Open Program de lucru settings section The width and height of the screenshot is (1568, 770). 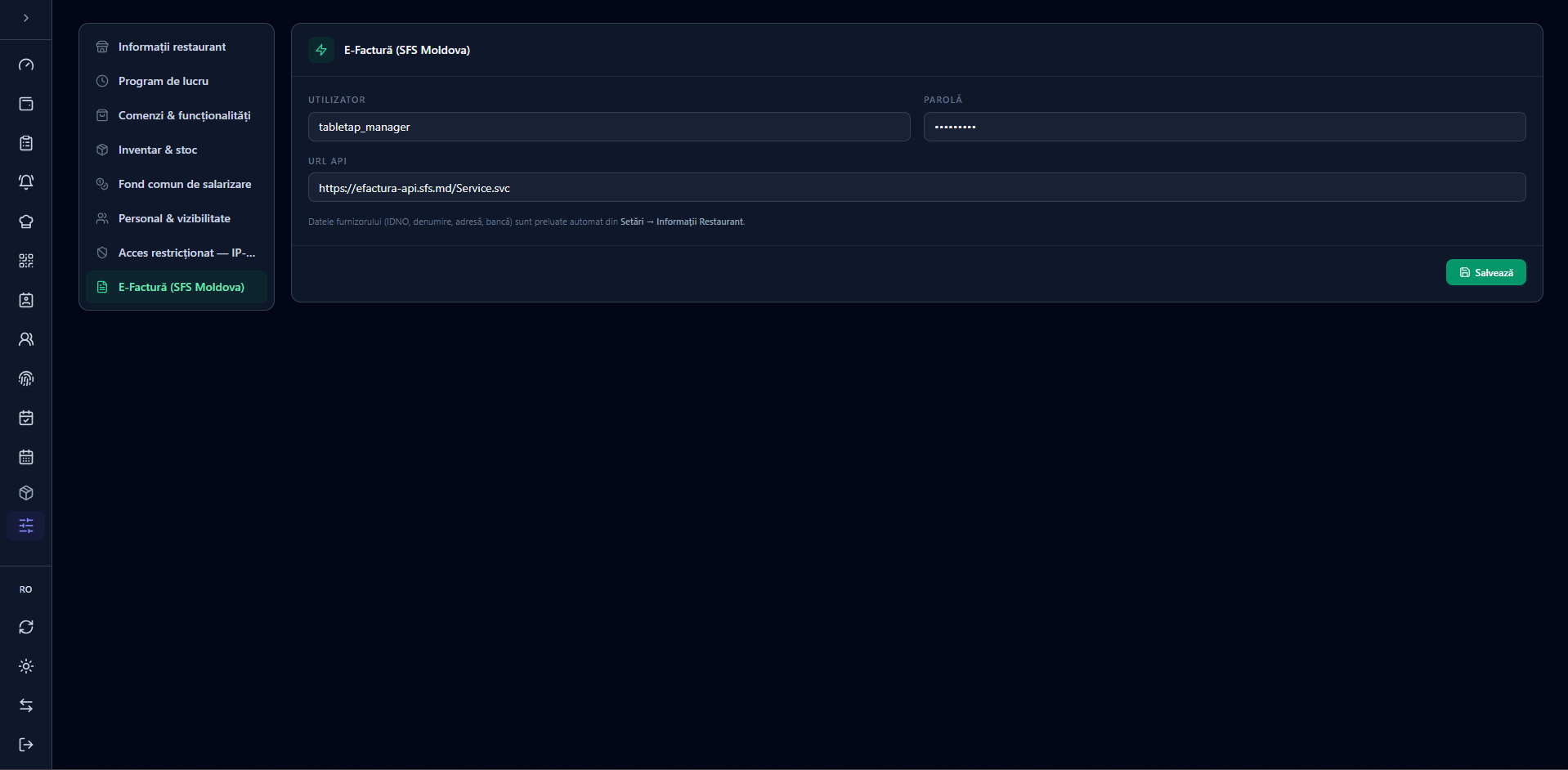click(x=177, y=81)
